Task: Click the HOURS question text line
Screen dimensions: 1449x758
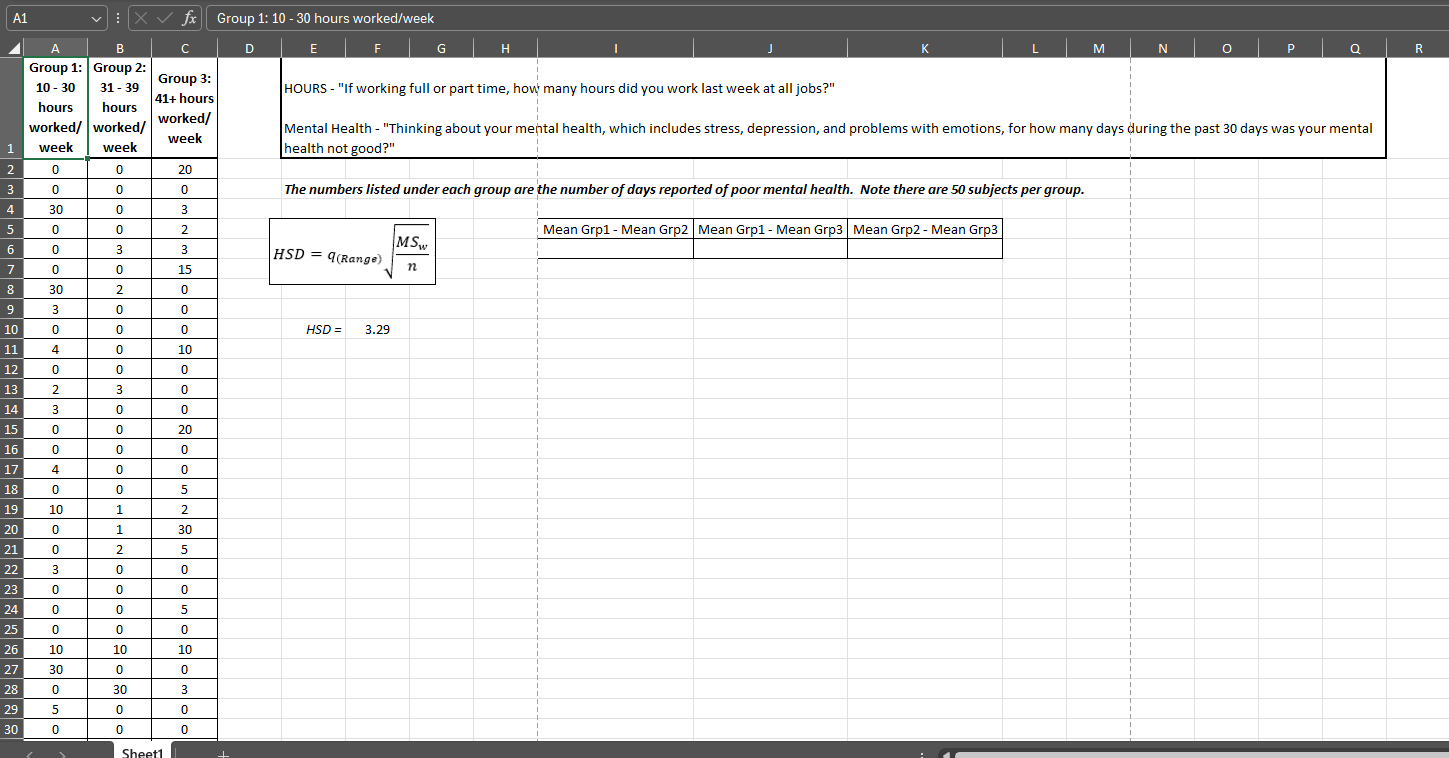Action: click(x=560, y=89)
